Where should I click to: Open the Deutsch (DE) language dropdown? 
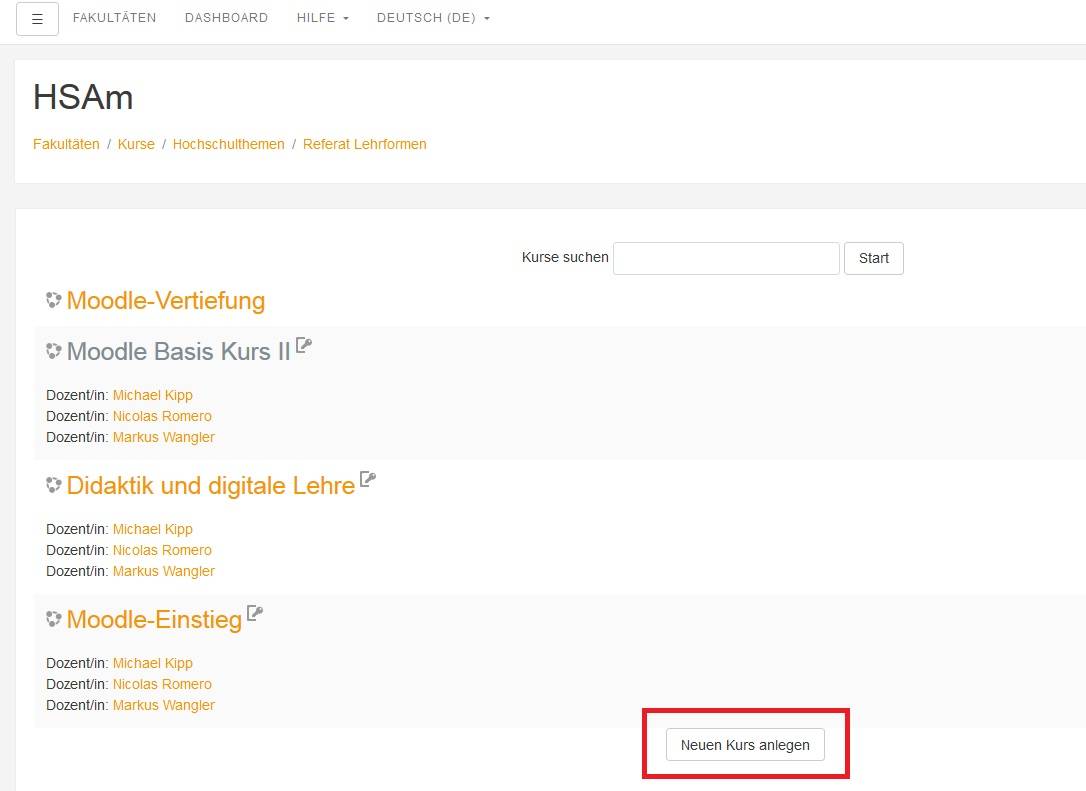[x=432, y=18]
